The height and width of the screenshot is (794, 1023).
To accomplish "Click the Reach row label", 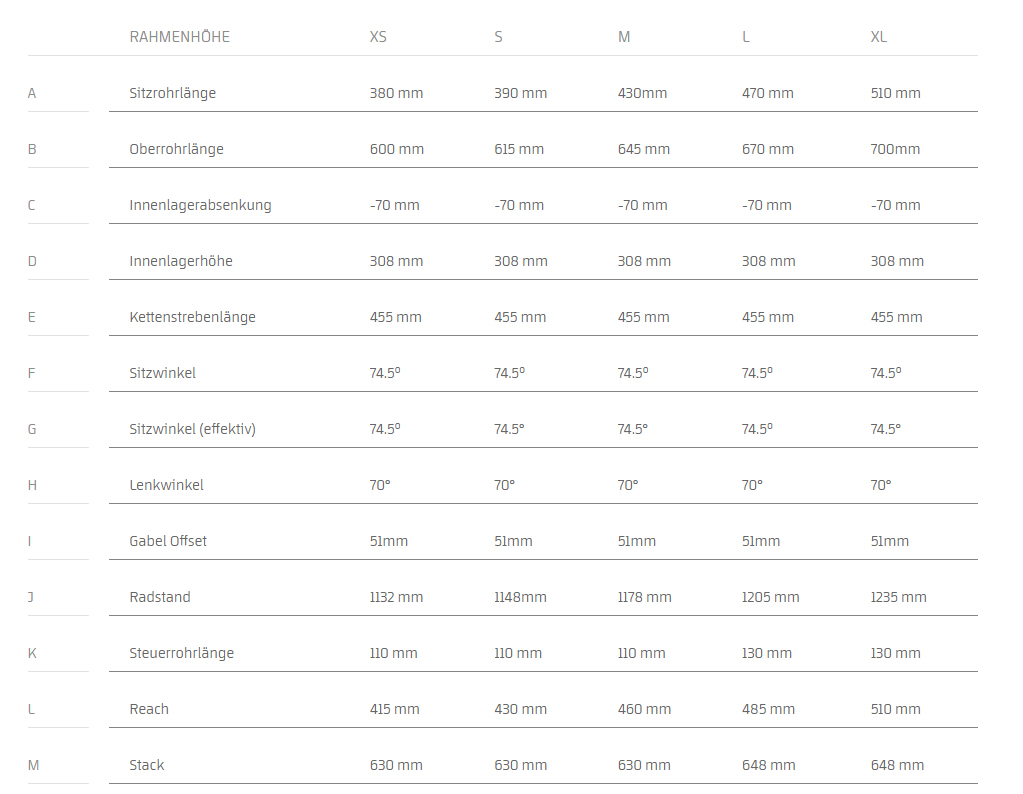I will (x=149, y=709).
